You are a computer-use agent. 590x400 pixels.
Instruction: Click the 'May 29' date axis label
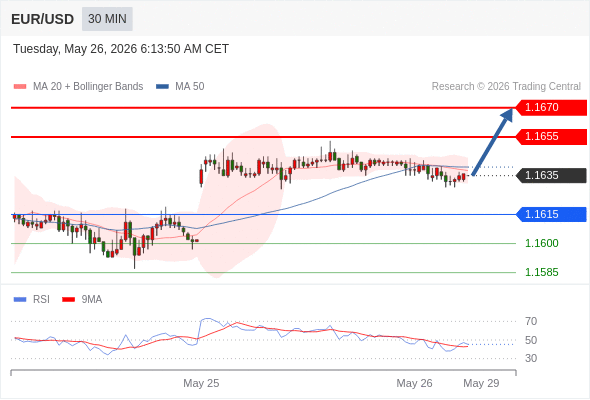tap(481, 383)
